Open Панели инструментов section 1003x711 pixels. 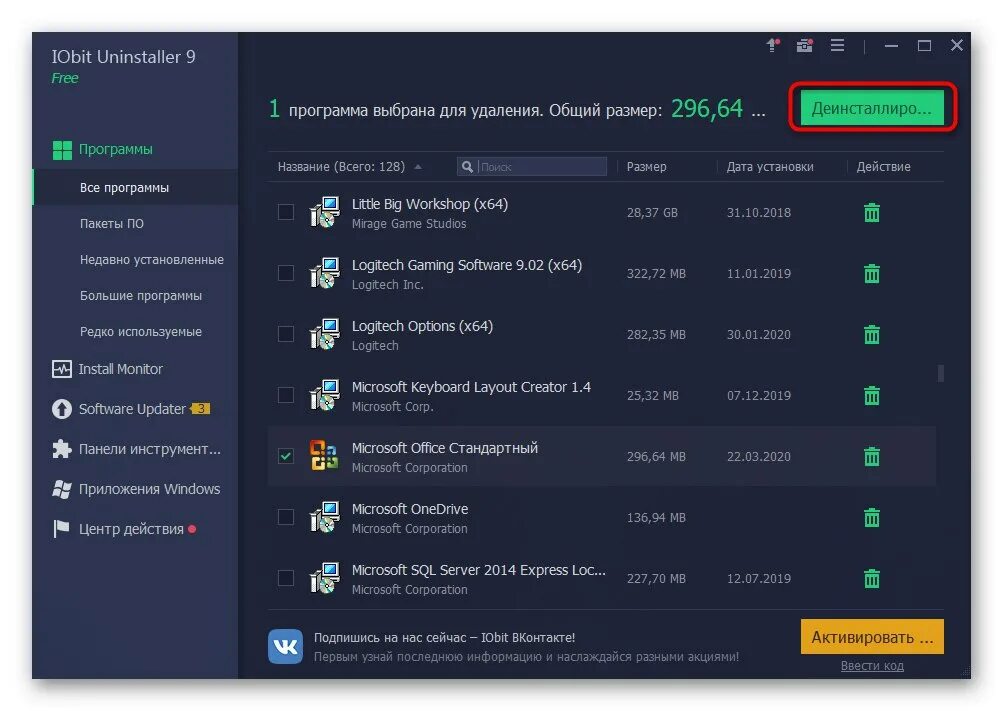coord(150,449)
